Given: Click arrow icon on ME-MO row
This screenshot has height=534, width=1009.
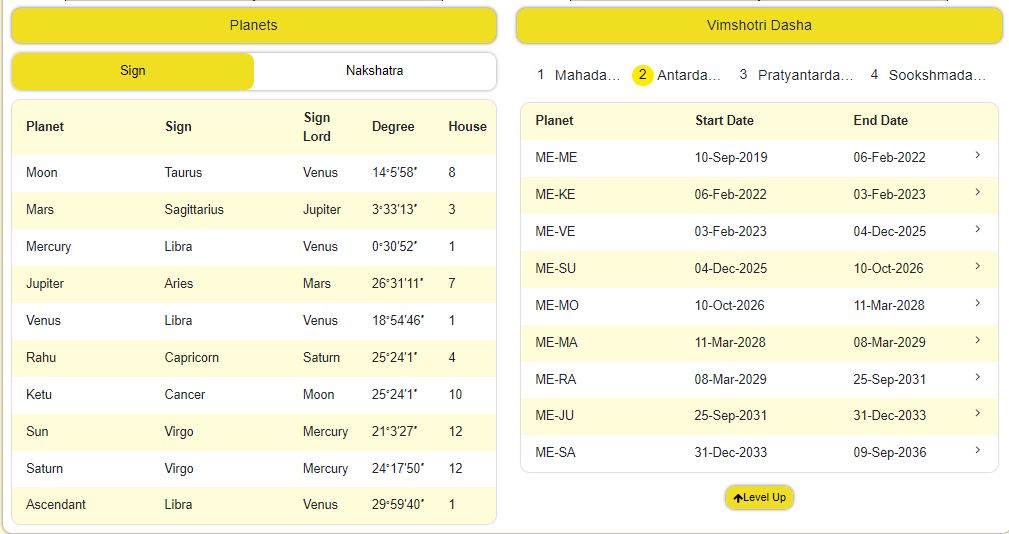Looking at the screenshot, I should (x=977, y=304).
